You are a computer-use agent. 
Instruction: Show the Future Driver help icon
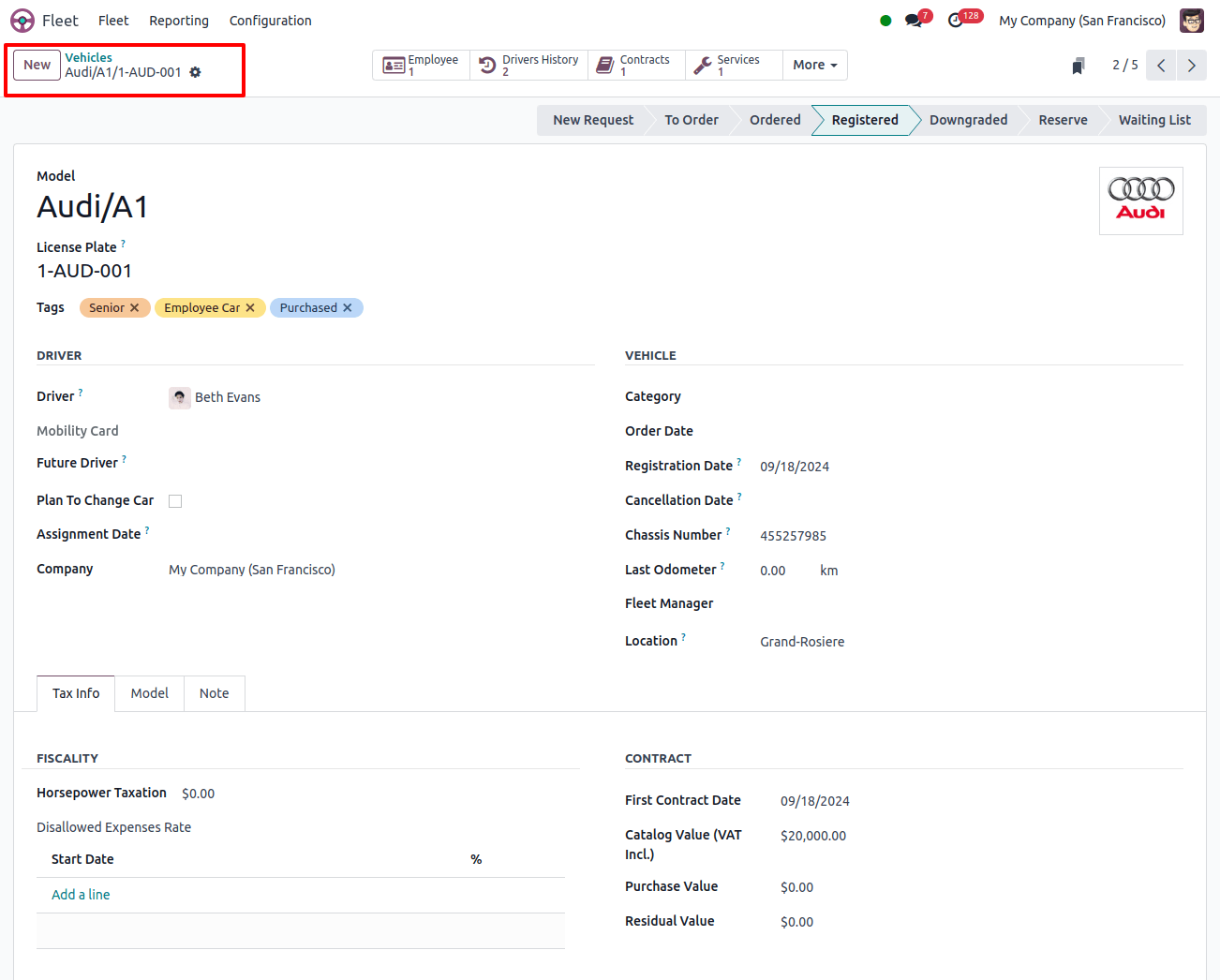coord(124,459)
